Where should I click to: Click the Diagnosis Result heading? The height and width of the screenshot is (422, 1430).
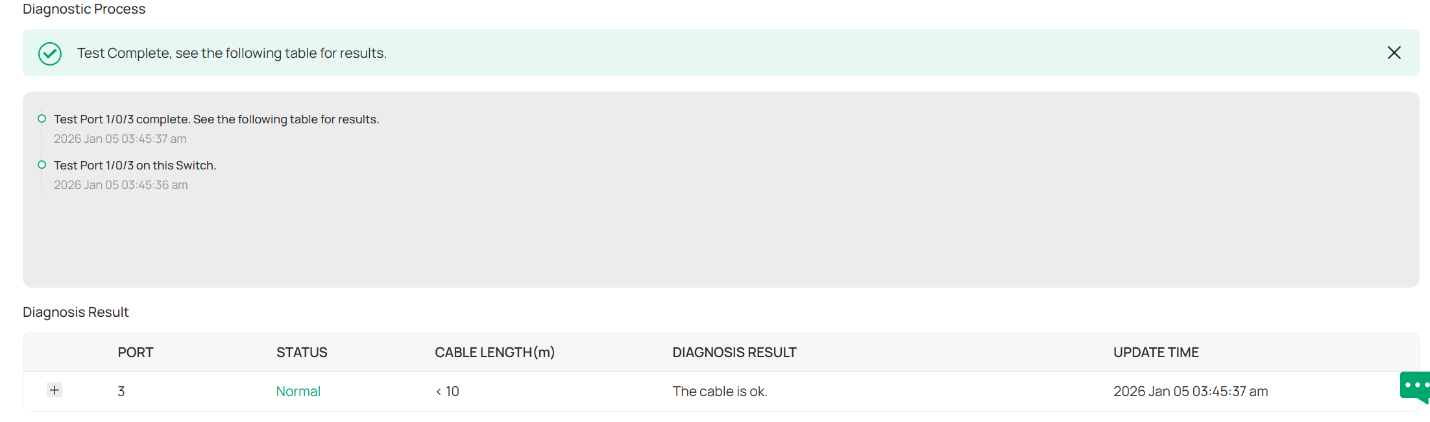[x=76, y=312]
